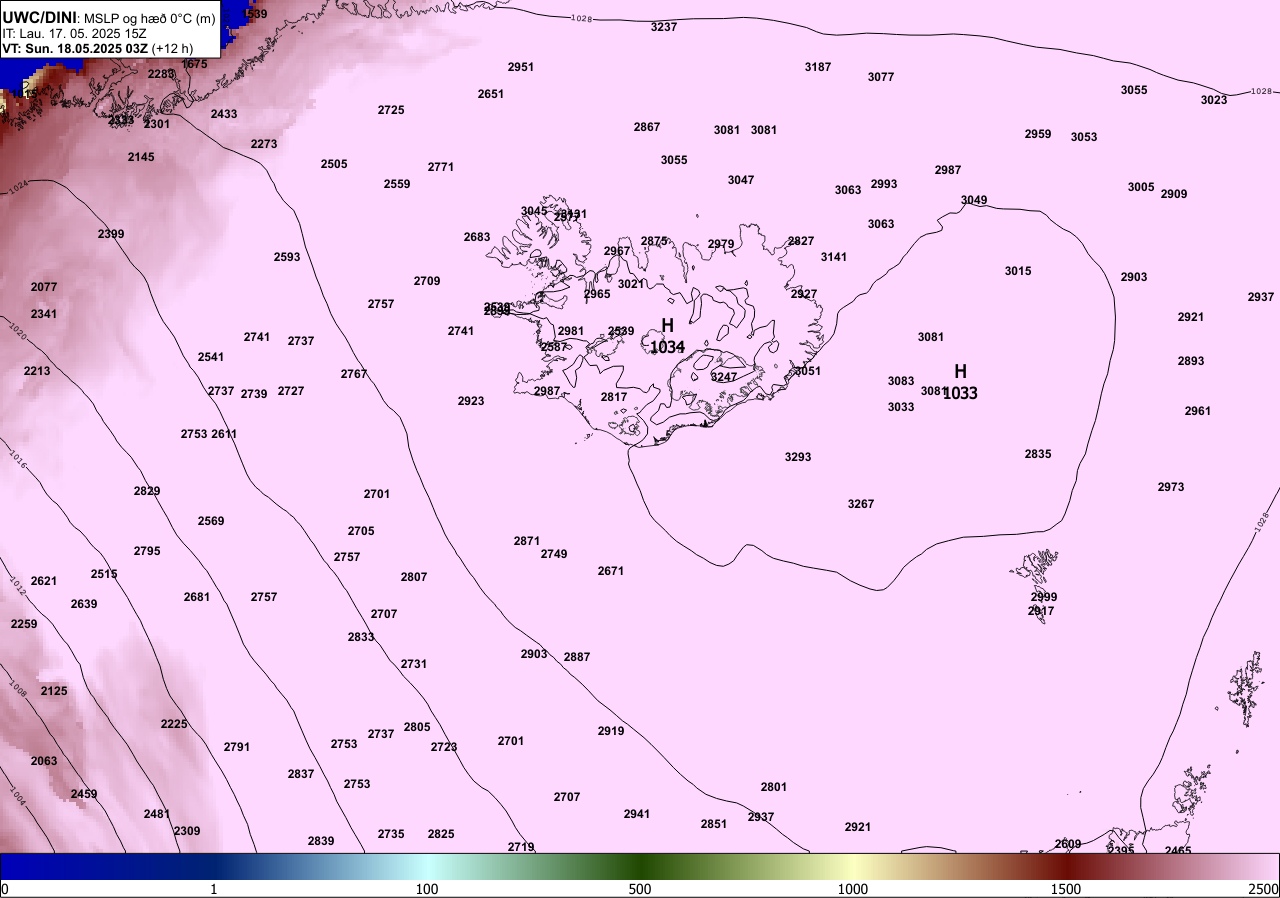Click the 2919 height value
Screen dimensions: 1280x898
[x=611, y=731]
